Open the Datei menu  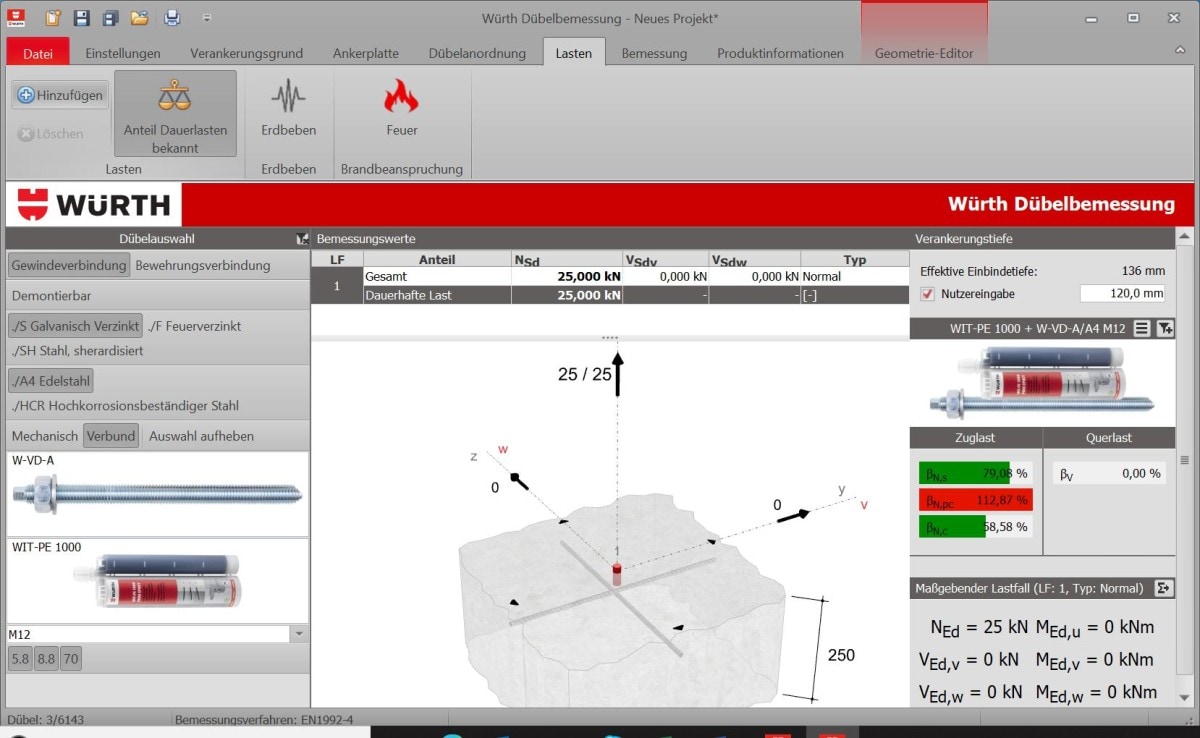click(38, 53)
